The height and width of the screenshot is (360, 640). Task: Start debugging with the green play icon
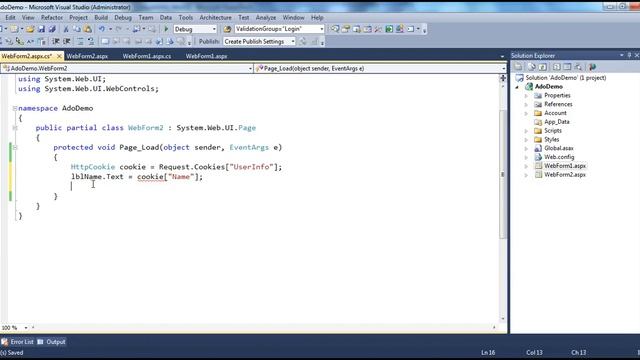point(166,29)
